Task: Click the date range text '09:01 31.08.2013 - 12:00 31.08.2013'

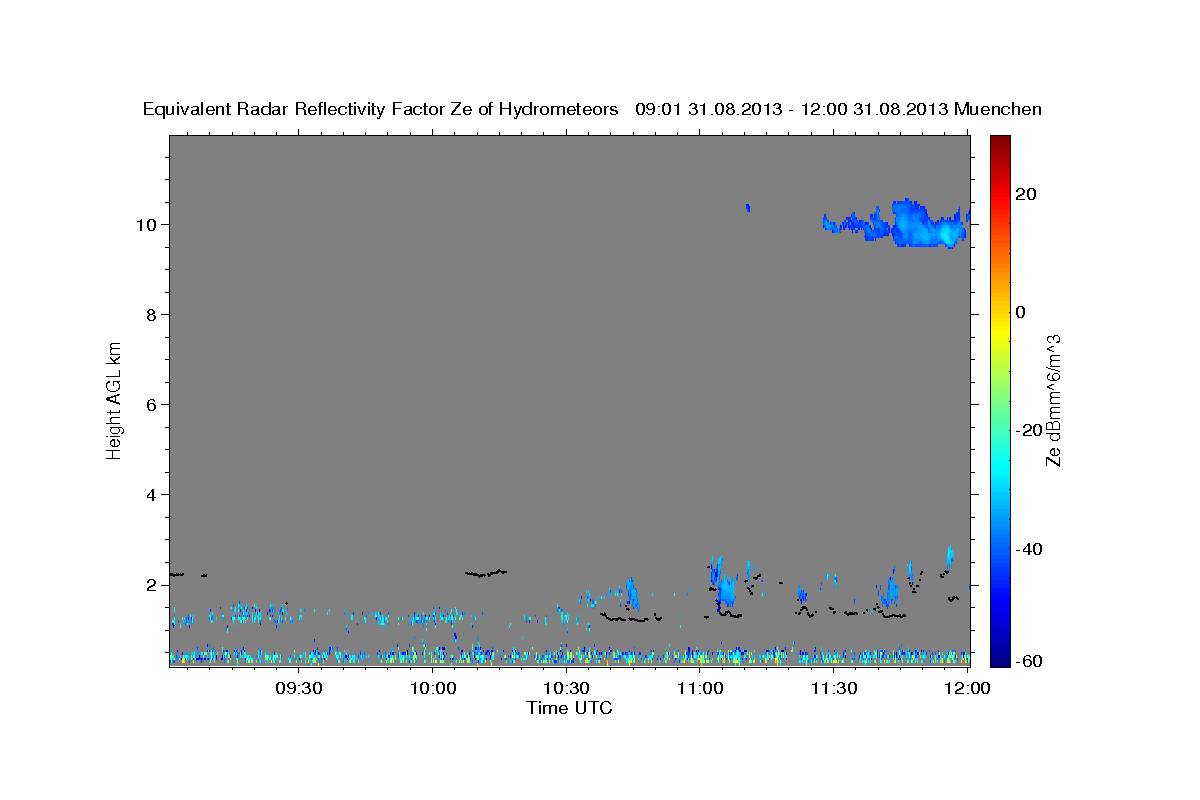Action: (792, 109)
